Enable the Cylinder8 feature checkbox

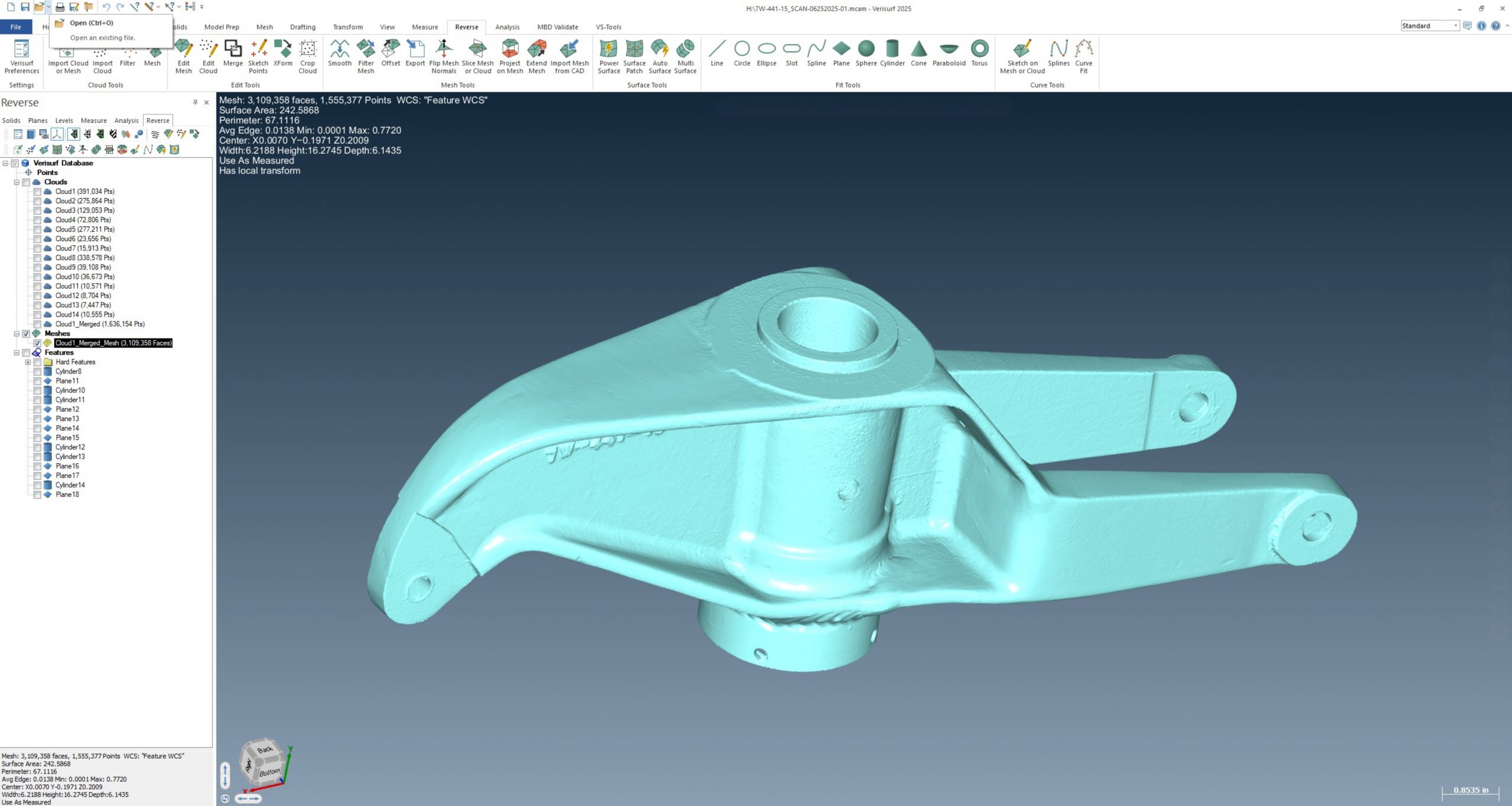pyautogui.click(x=37, y=372)
